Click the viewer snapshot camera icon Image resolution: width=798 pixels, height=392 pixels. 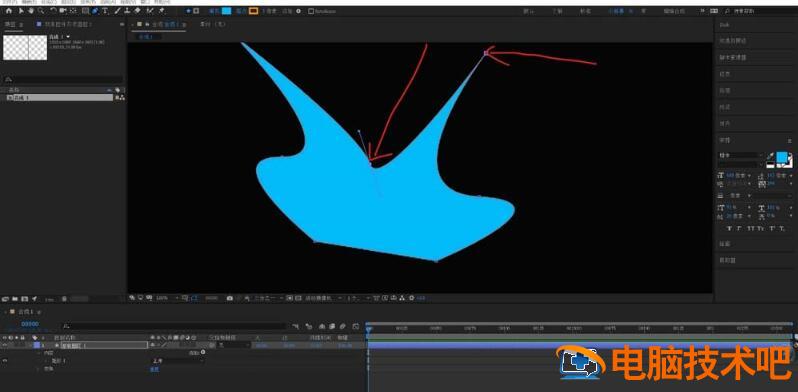pyautogui.click(x=230, y=298)
